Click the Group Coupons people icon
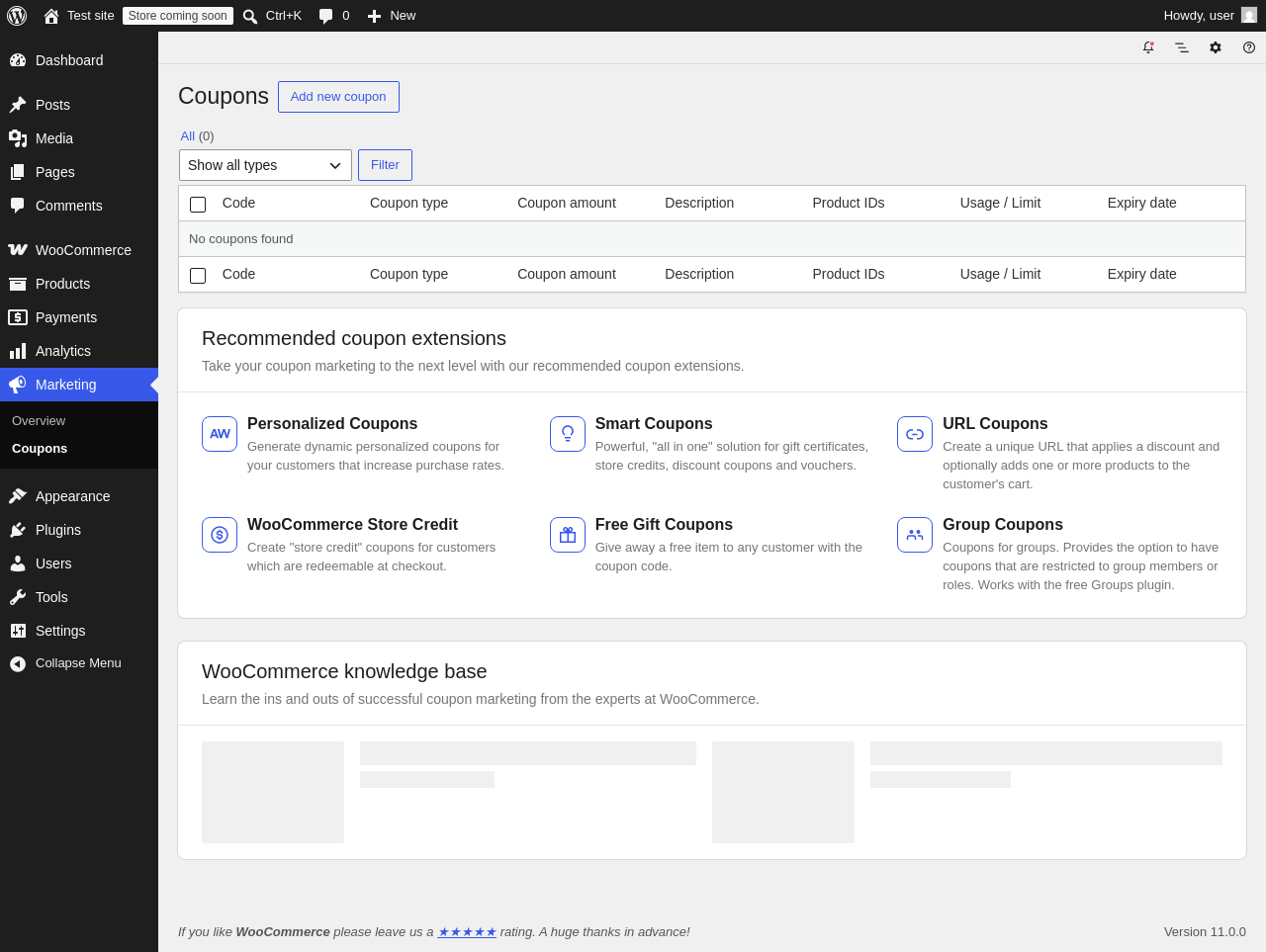Image resolution: width=1266 pixels, height=952 pixels. click(x=915, y=535)
